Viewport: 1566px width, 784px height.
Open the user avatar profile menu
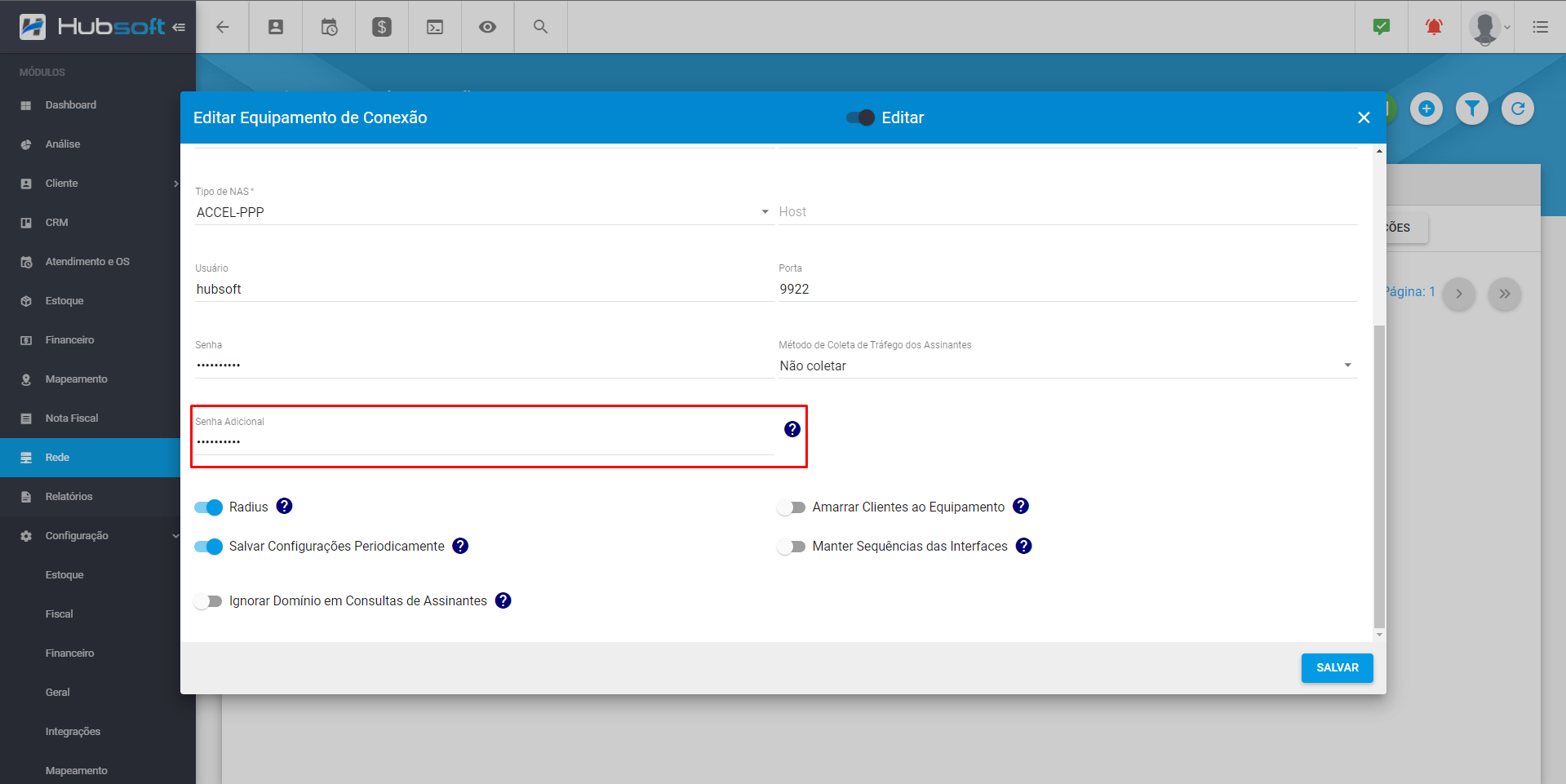[1488, 27]
